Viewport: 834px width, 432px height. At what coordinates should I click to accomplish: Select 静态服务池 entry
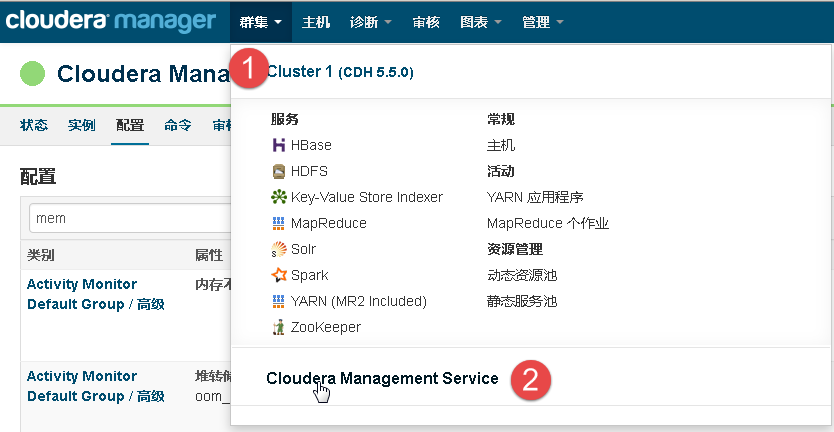click(522, 302)
